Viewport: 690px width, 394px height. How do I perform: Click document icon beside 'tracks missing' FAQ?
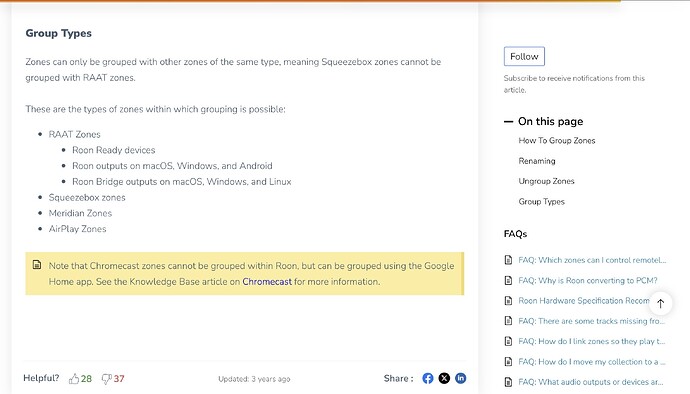508,321
